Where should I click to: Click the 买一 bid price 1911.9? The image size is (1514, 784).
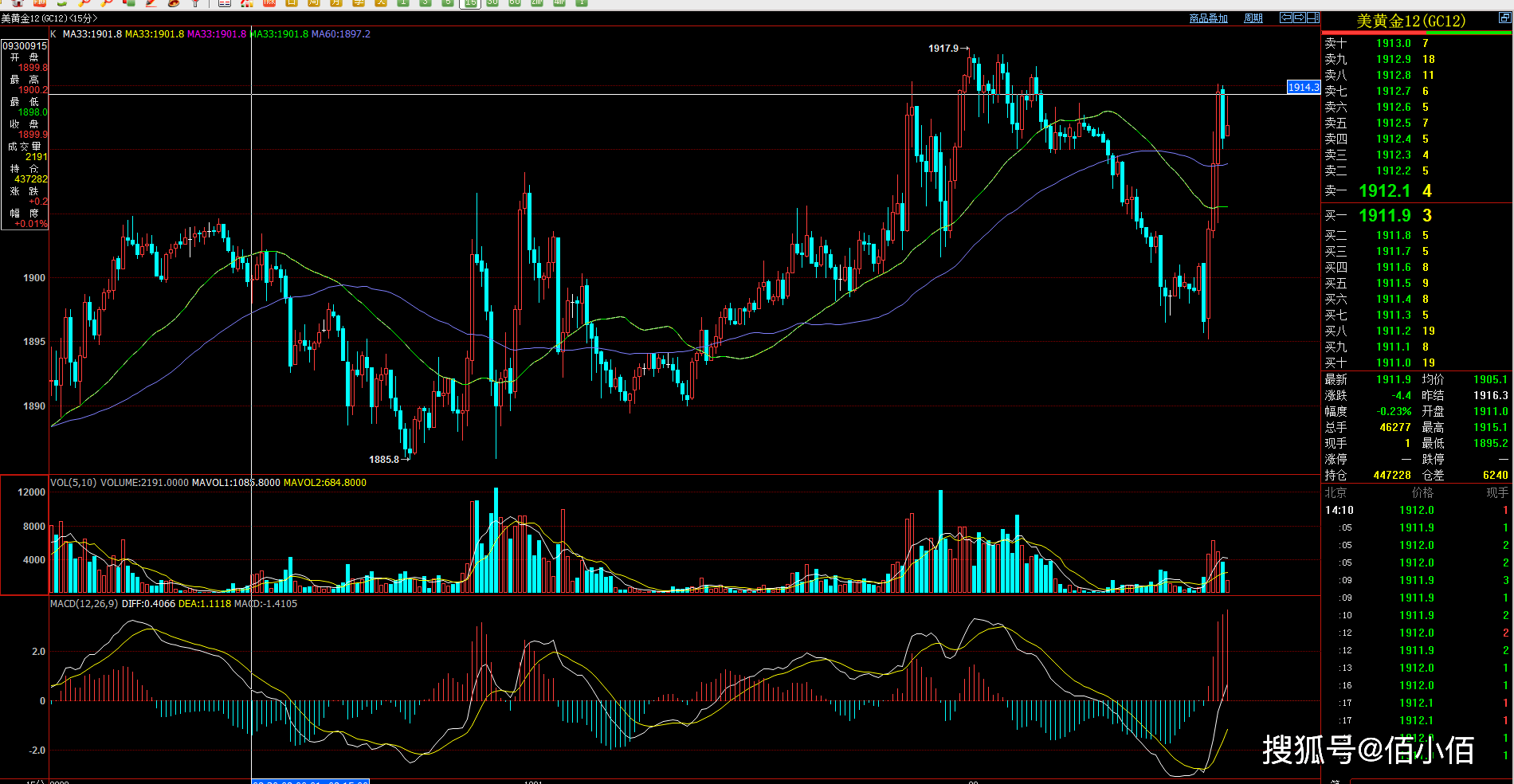(x=1384, y=216)
